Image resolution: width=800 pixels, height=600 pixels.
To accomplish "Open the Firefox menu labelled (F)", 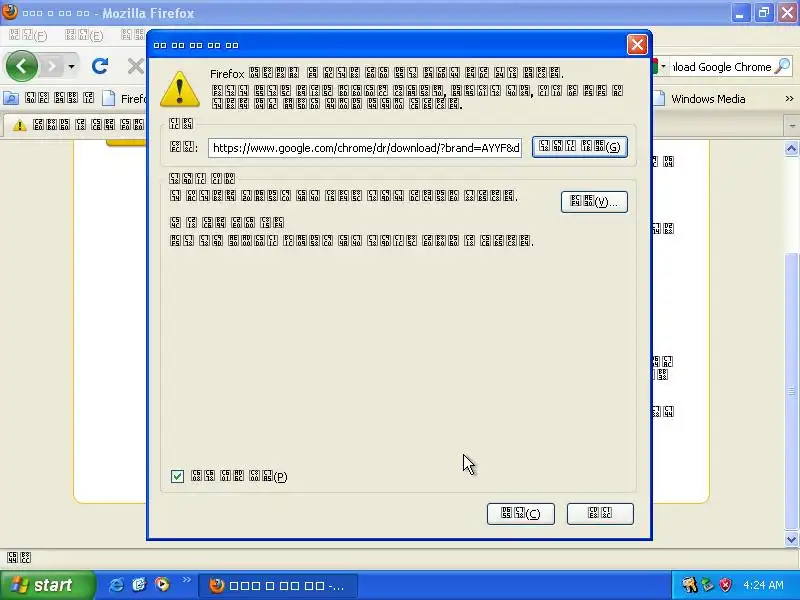I will [28, 36].
